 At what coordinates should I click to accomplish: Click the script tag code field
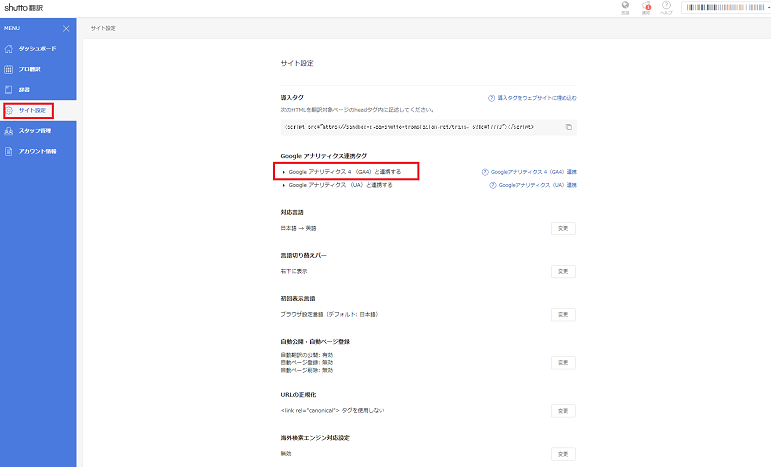pos(428,127)
